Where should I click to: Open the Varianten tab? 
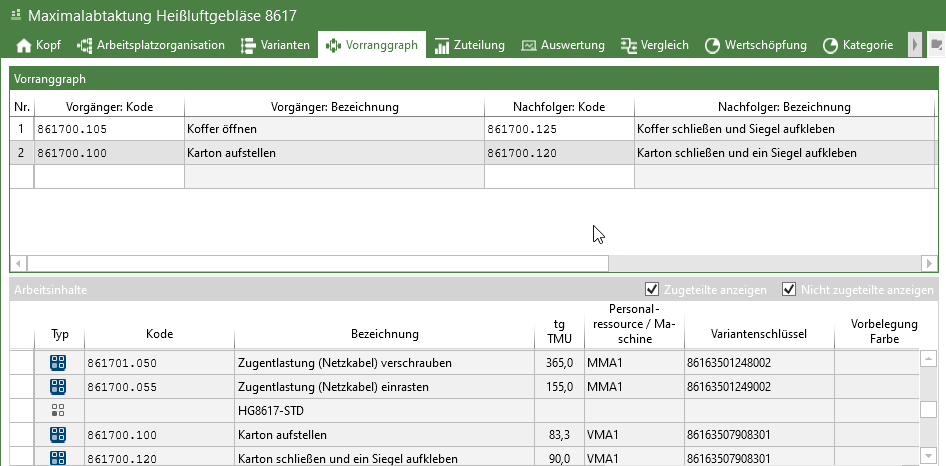tap(275, 45)
